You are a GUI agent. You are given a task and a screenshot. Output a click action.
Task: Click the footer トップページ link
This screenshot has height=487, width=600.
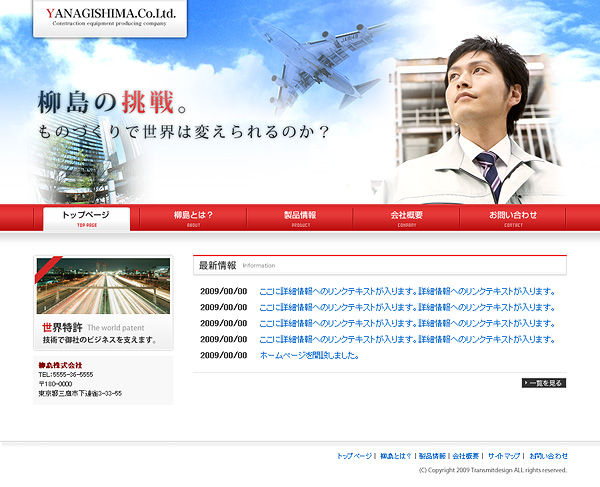click(354, 456)
